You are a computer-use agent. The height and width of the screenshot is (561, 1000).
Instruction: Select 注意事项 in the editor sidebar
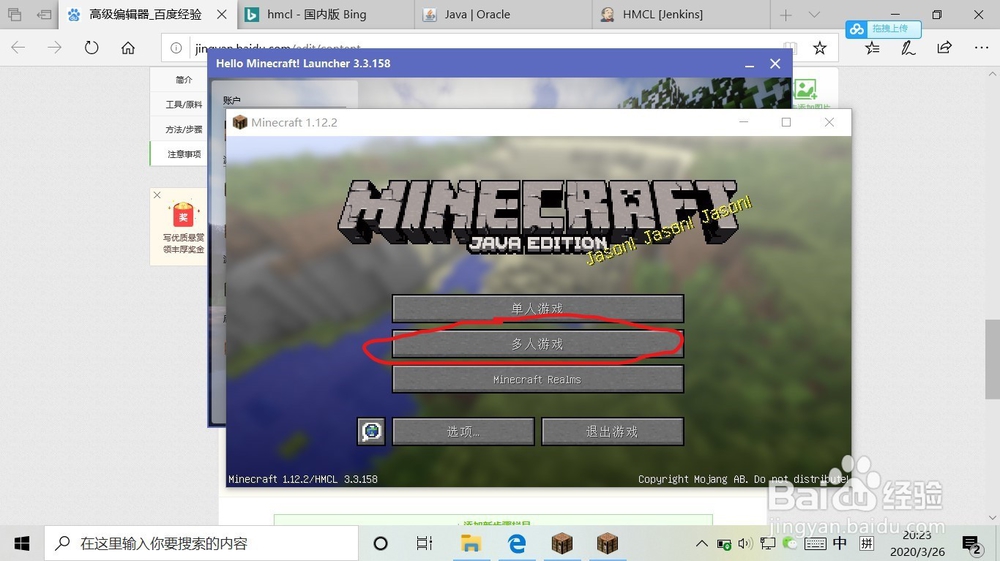[184, 154]
